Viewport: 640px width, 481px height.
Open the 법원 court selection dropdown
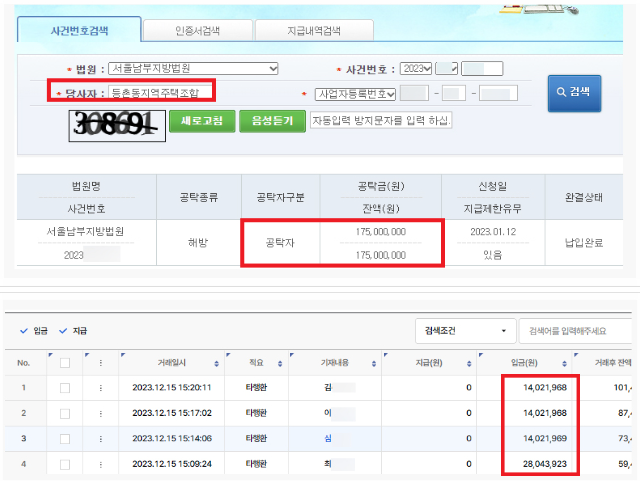[193, 69]
